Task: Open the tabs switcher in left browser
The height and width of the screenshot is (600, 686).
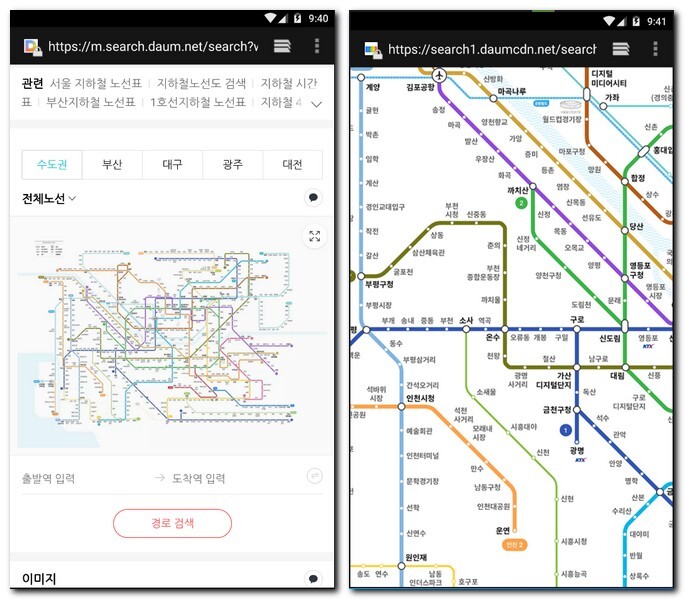Action: click(x=282, y=47)
